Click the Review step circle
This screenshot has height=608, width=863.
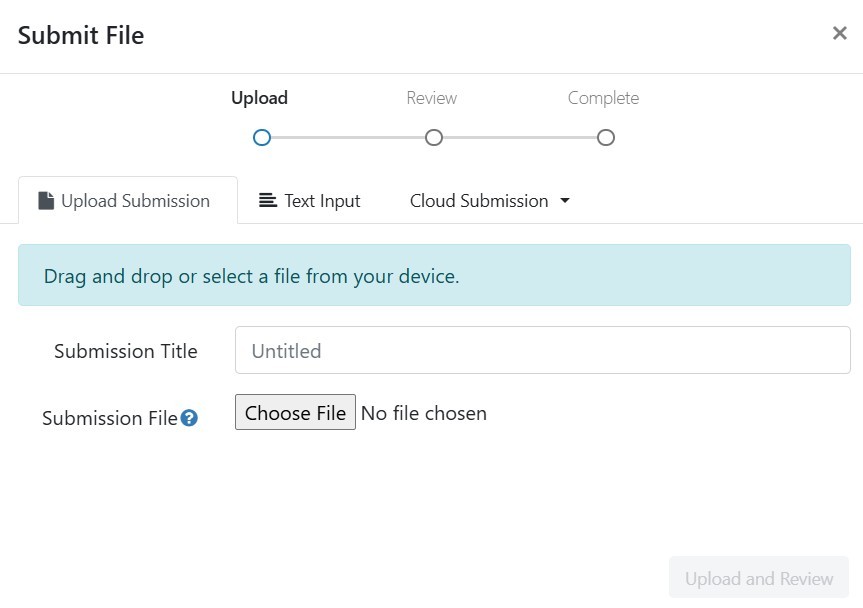pos(434,138)
